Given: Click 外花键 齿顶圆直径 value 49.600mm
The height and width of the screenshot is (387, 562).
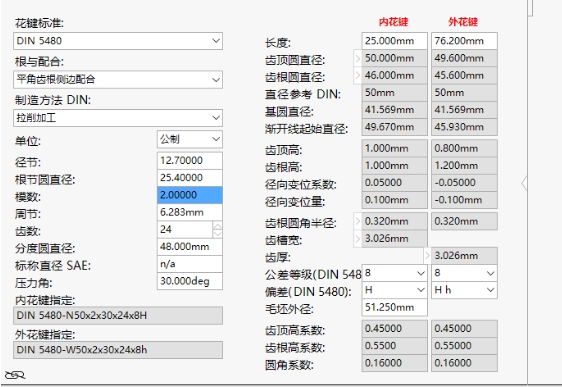Looking at the screenshot, I should point(464,58).
